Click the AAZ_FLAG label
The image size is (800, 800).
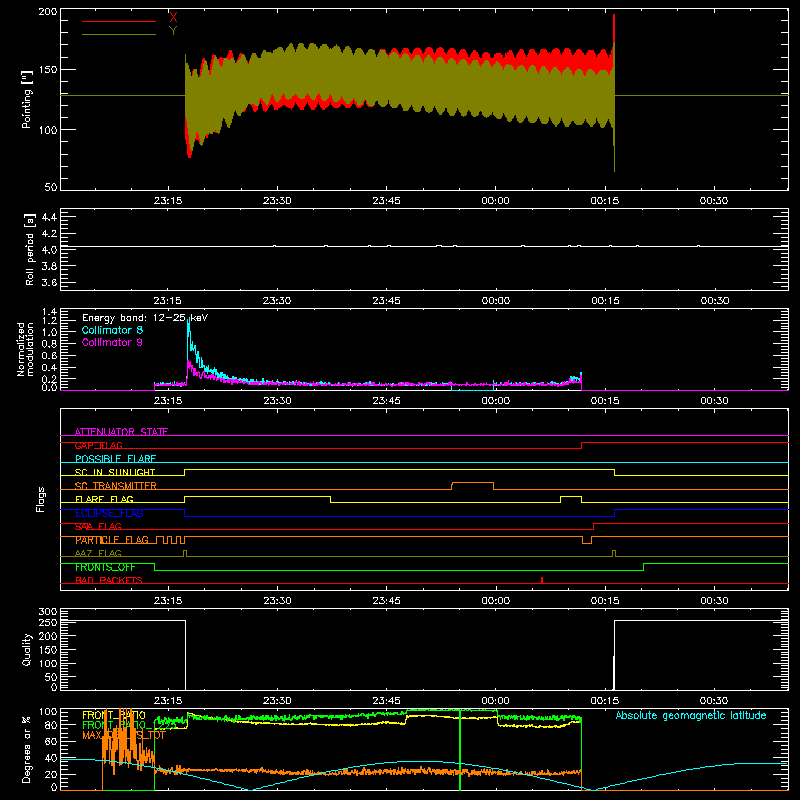(98, 553)
